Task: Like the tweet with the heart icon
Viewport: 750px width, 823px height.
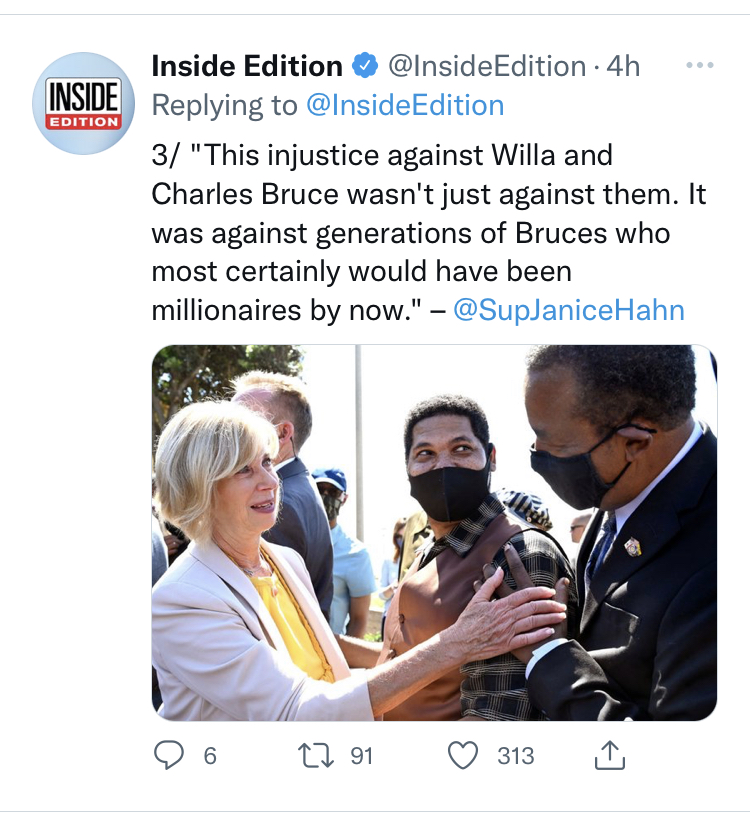Action: tap(463, 756)
